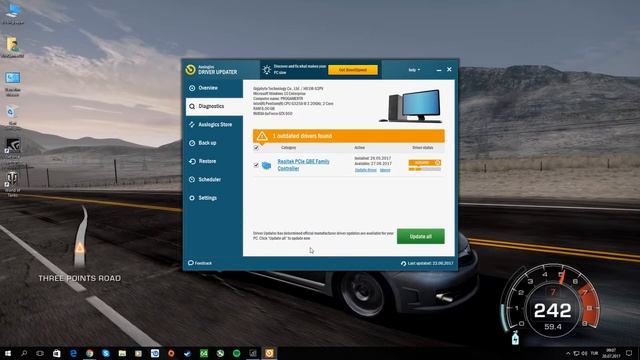640x360 pixels.
Task: Click the Get BoostSpeed yellow button
Action: coord(353,70)
